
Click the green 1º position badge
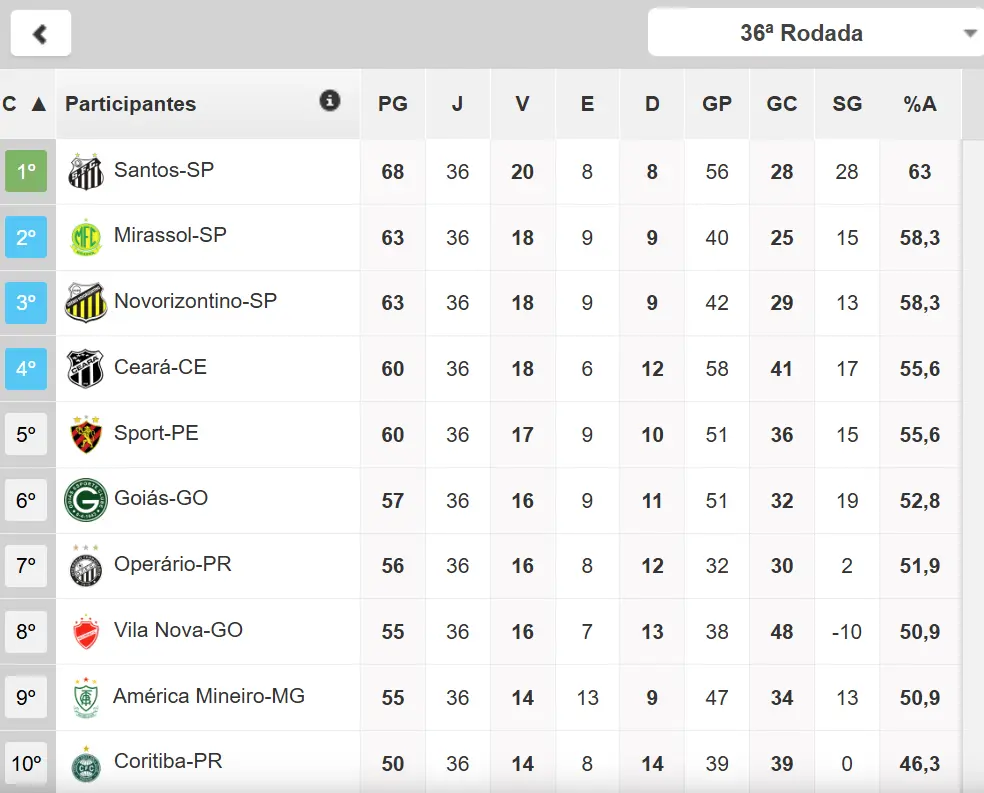click(x=26, y=171)
